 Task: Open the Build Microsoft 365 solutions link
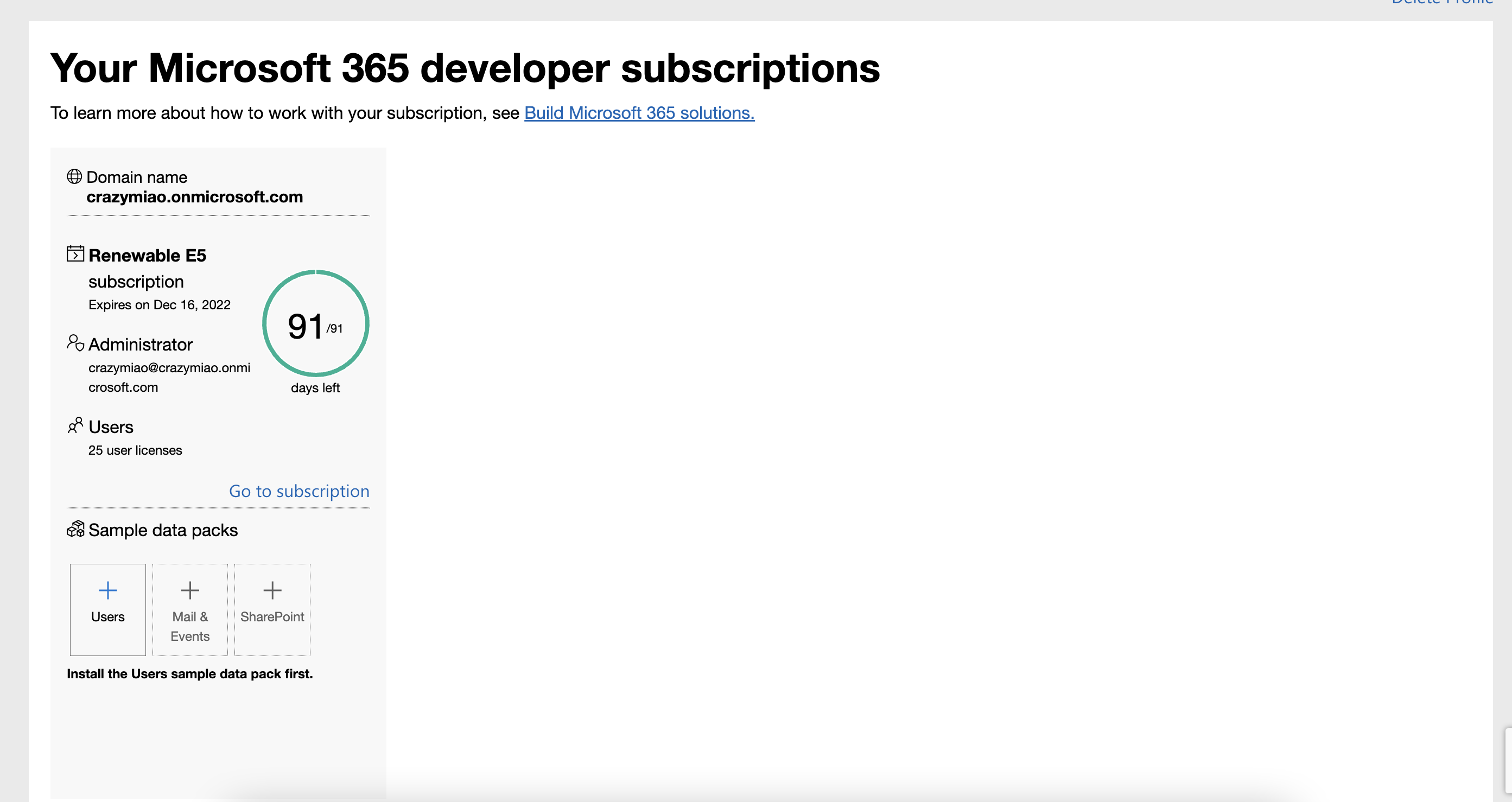639,113
